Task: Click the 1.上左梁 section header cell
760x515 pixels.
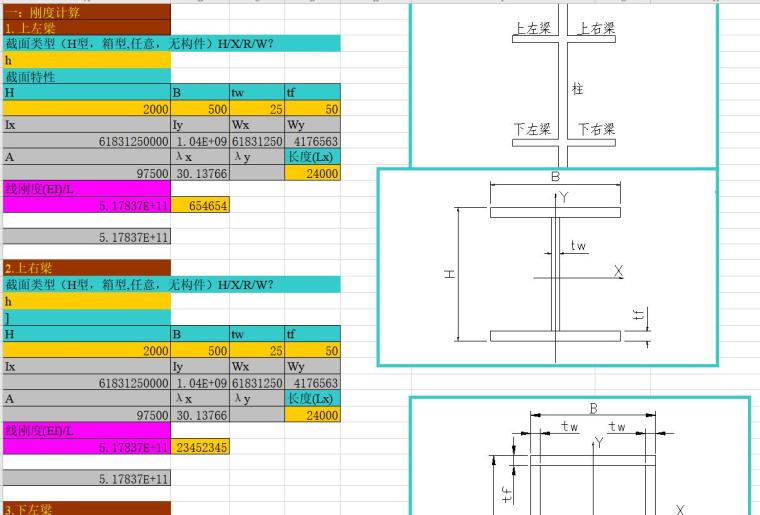Action: (85, 28)
